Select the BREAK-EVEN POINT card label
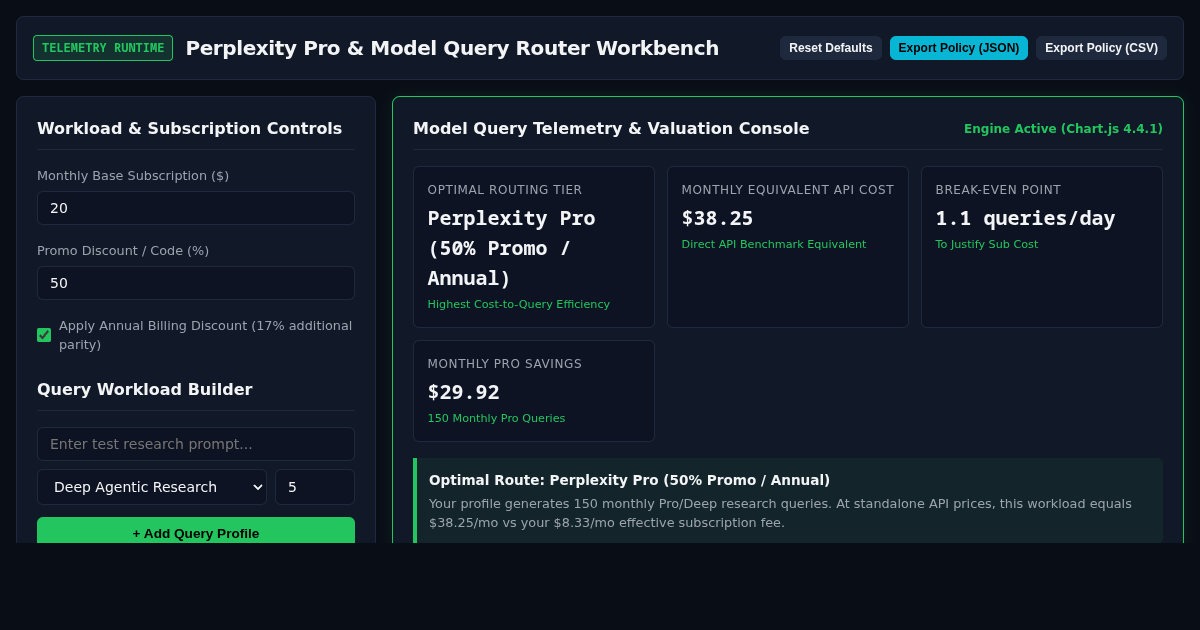 pyautogui.click(x=998, y=190)
